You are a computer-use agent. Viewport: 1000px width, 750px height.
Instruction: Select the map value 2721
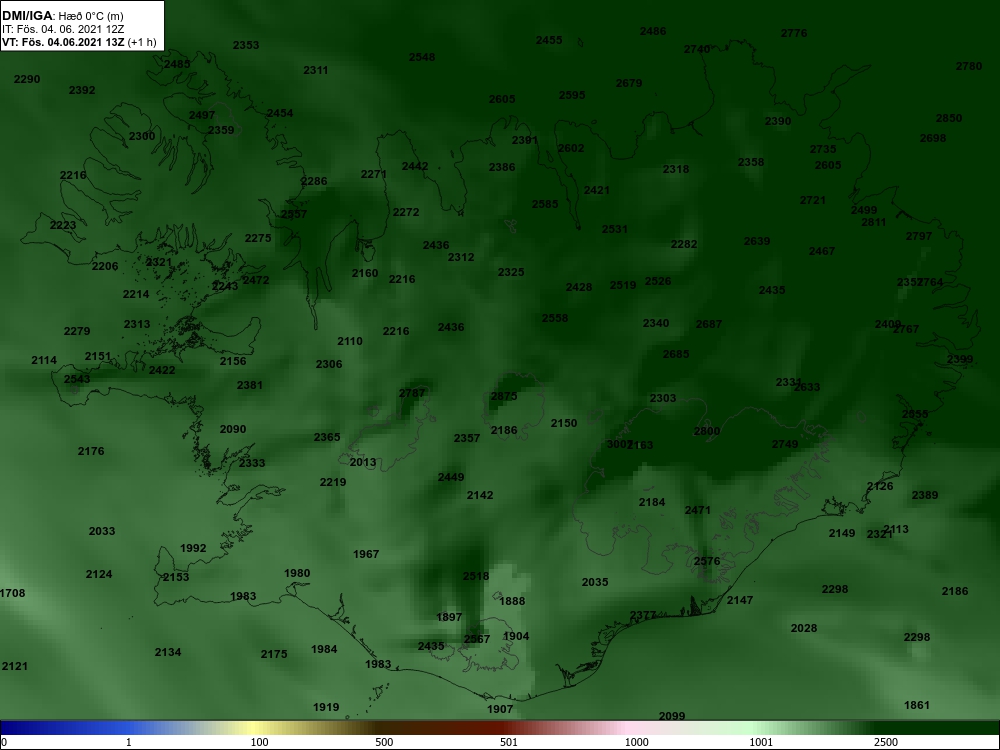[812, 200]
